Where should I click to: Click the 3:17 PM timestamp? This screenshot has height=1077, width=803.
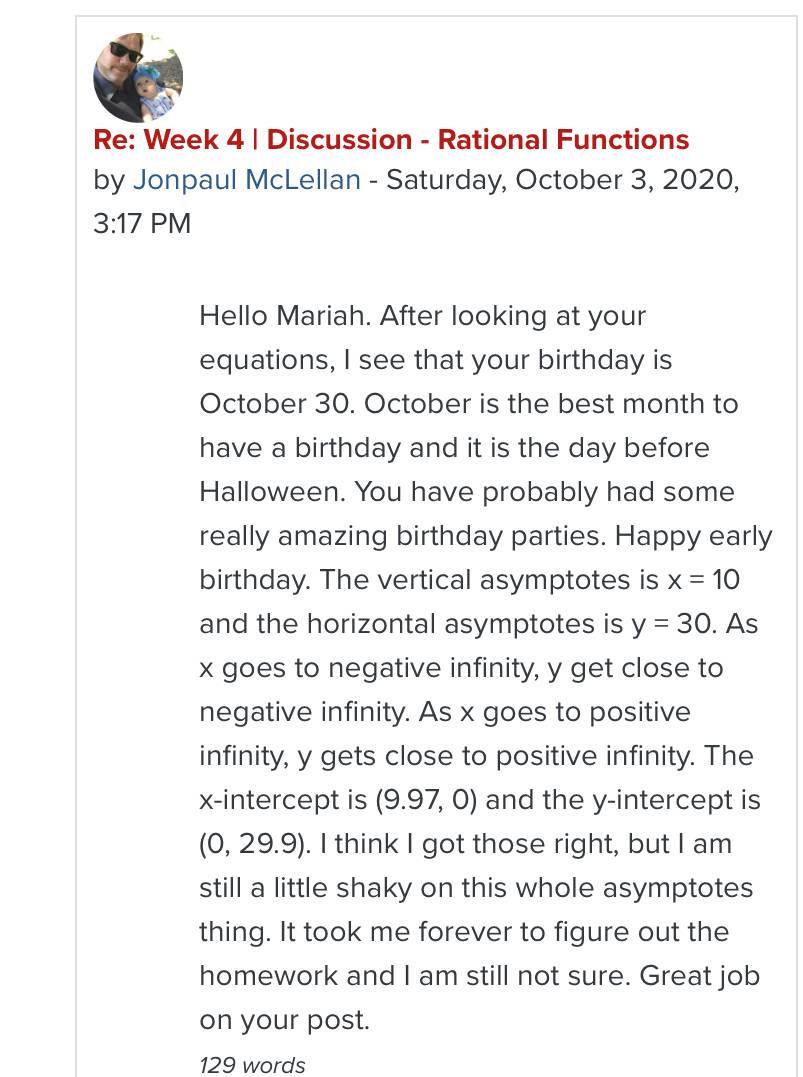point(142,224)
